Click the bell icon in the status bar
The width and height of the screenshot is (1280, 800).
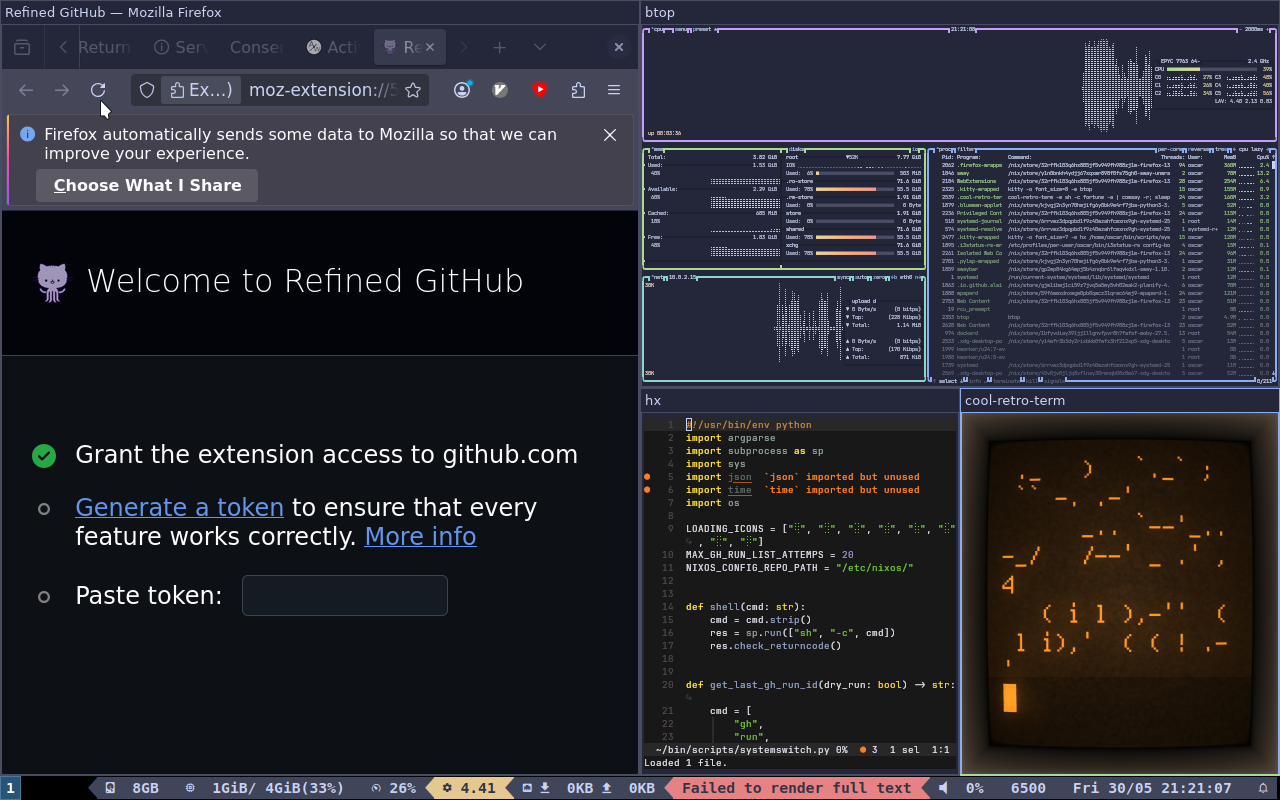point(1262,788)
